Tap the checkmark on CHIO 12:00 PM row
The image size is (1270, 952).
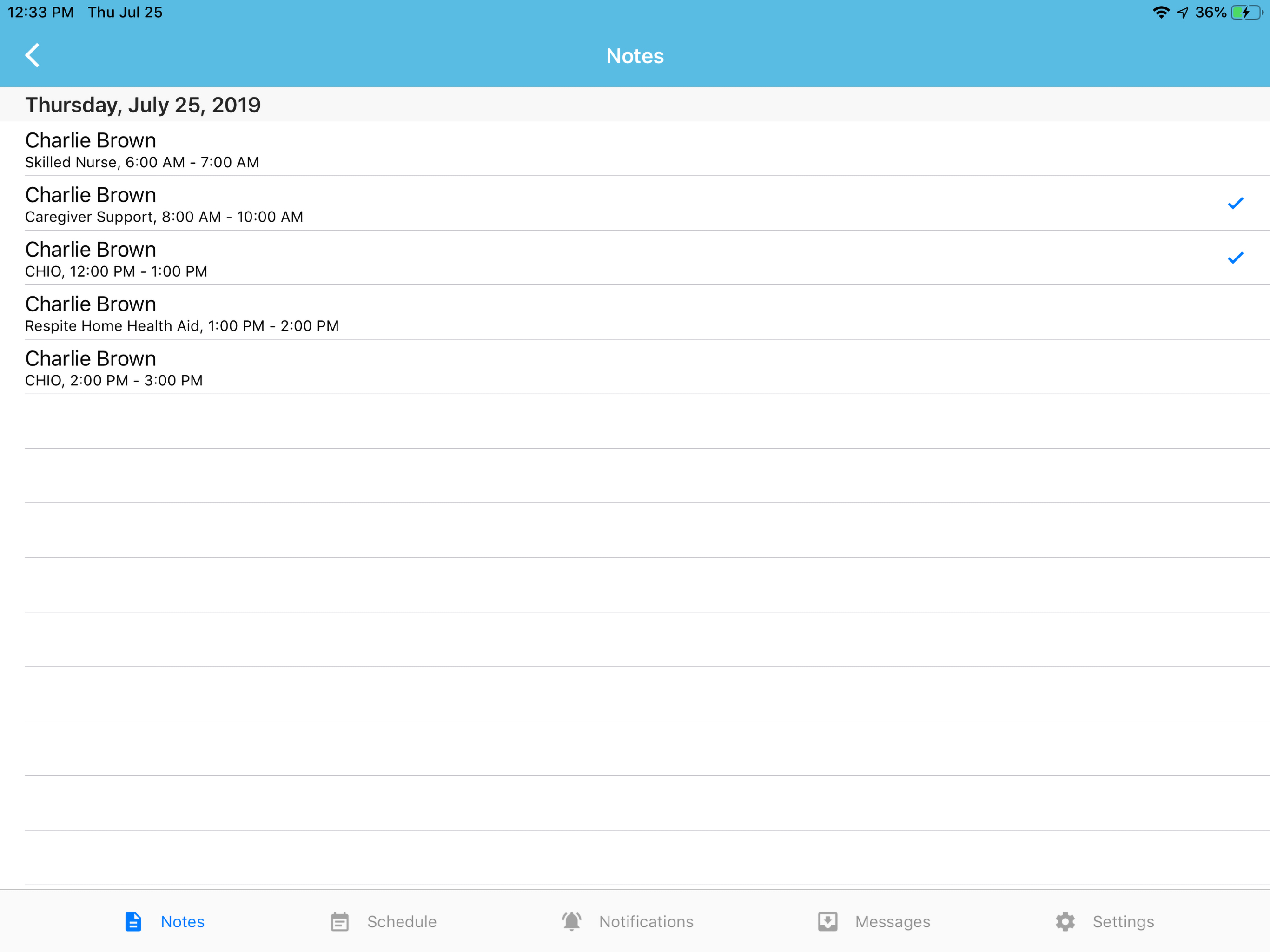click(x=1235, y=258)
